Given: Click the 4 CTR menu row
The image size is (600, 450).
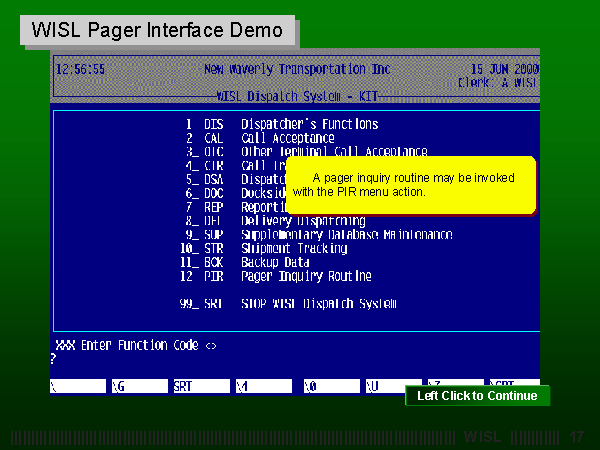Looking at the screenshot, I should click(236, 166).
